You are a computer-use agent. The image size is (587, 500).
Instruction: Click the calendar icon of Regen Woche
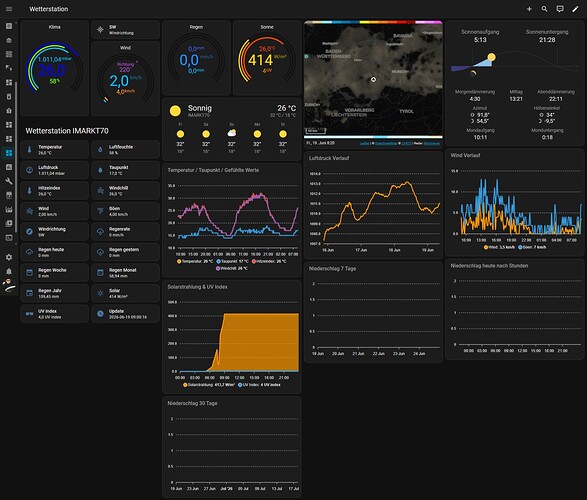30,273
